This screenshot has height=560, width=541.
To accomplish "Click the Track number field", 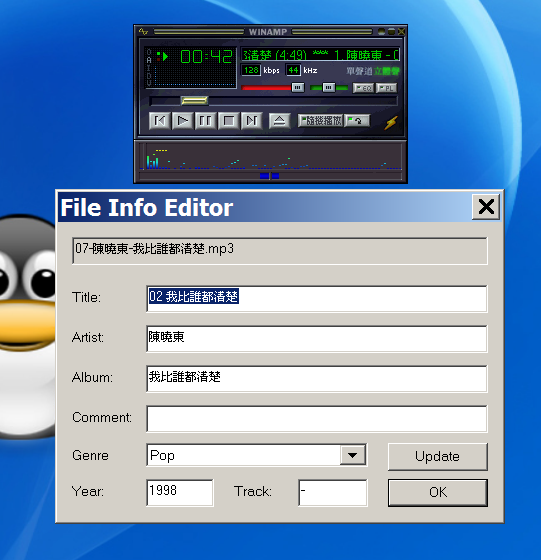I will point(332,493).
